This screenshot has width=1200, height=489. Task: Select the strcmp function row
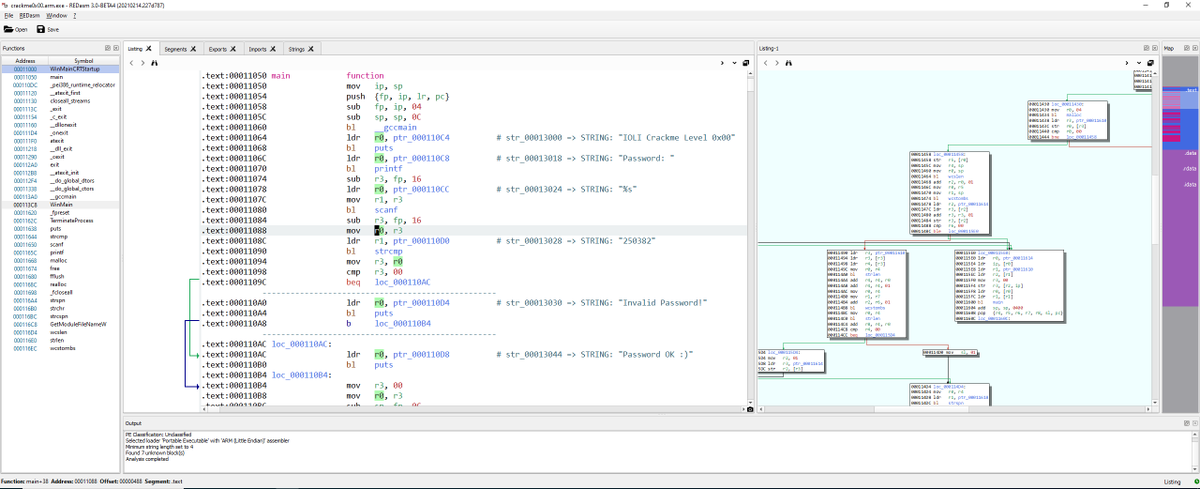coord(60,237)
